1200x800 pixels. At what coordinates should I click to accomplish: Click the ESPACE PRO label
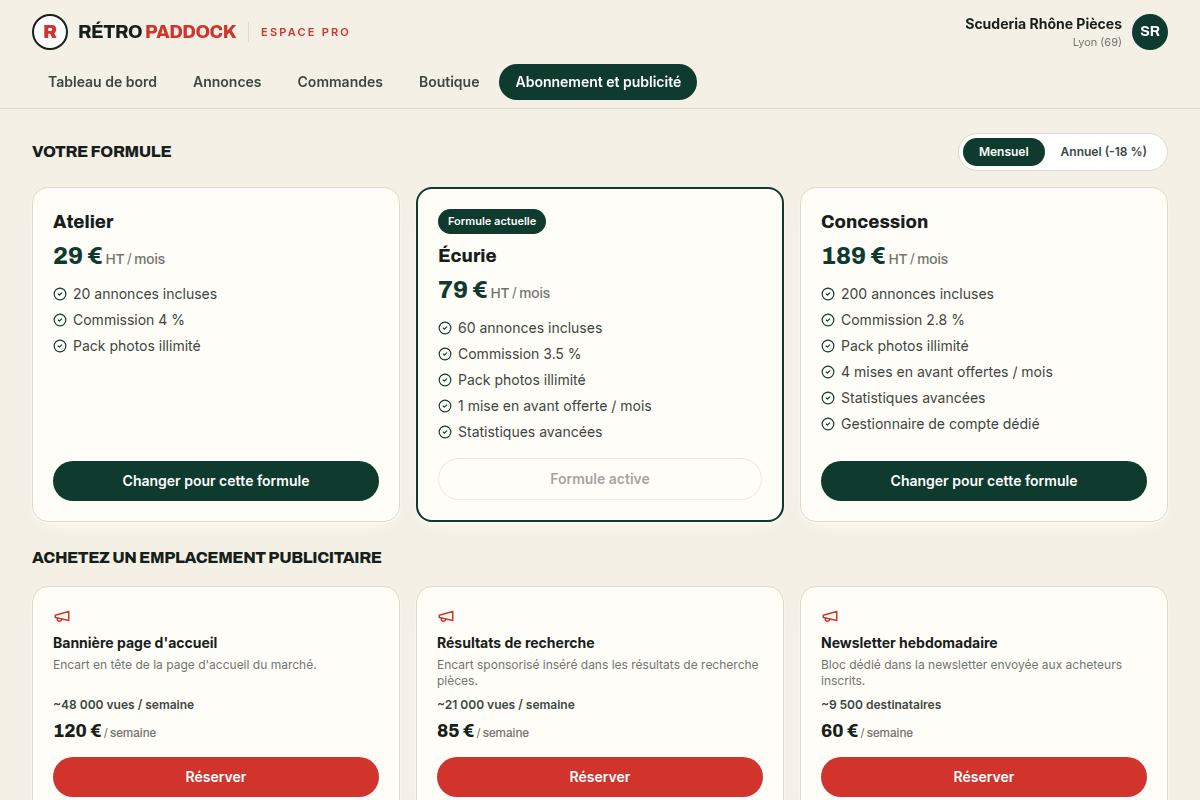[x=305, y=32]
